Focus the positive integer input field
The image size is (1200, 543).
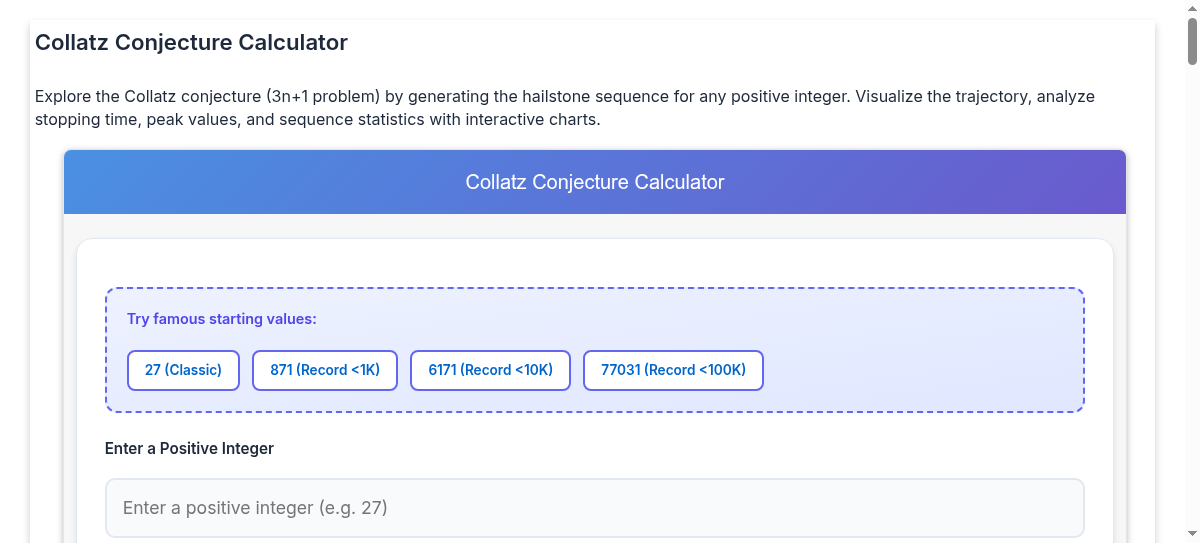pos(594,508)
